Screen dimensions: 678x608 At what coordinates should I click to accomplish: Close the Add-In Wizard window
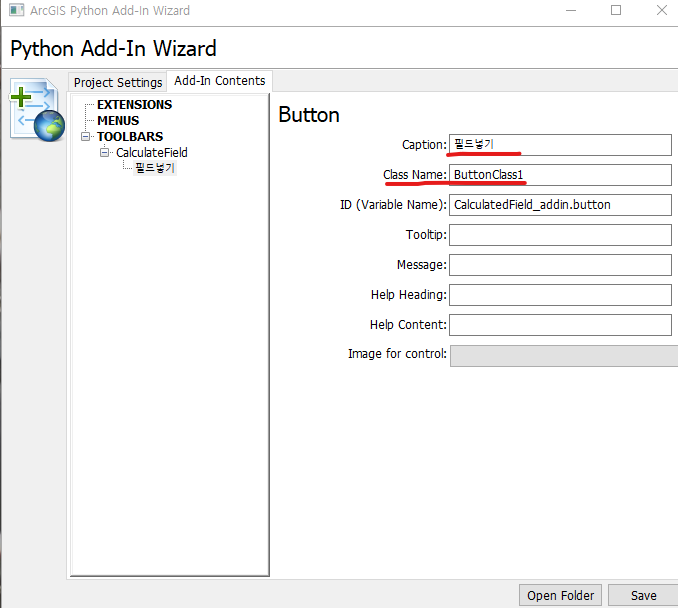[662, 10]
